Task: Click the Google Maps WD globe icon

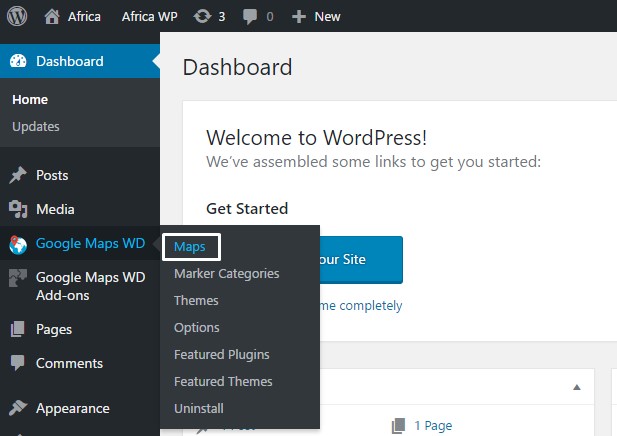Action: point(18,244)
